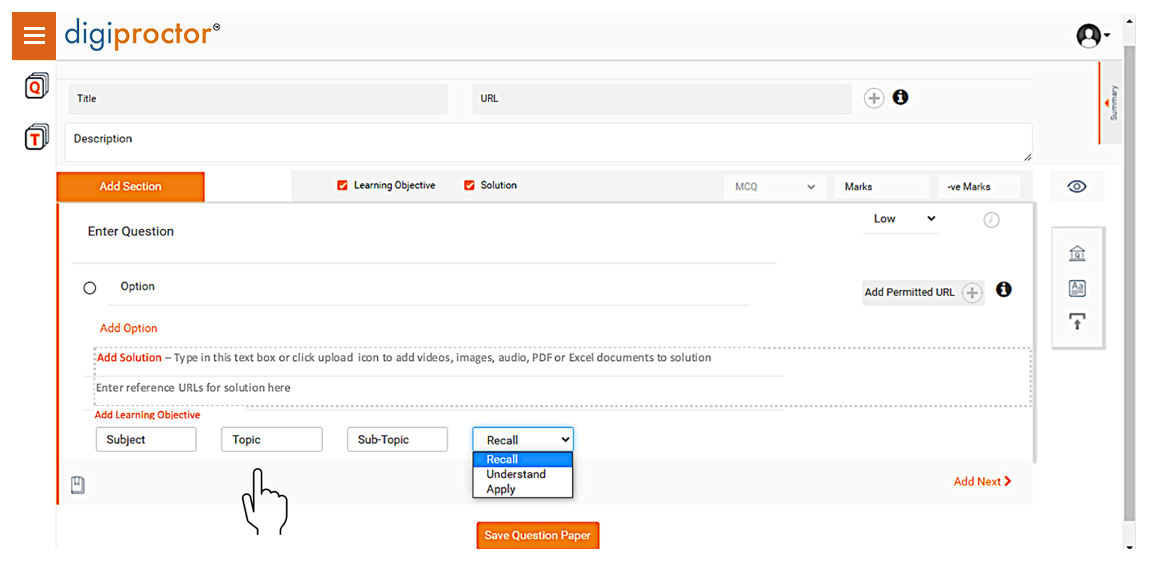This screenshot has height=568, width=1151.
Task: Click the Q question papers sidebar icon
Action: [x=36, y=87]
